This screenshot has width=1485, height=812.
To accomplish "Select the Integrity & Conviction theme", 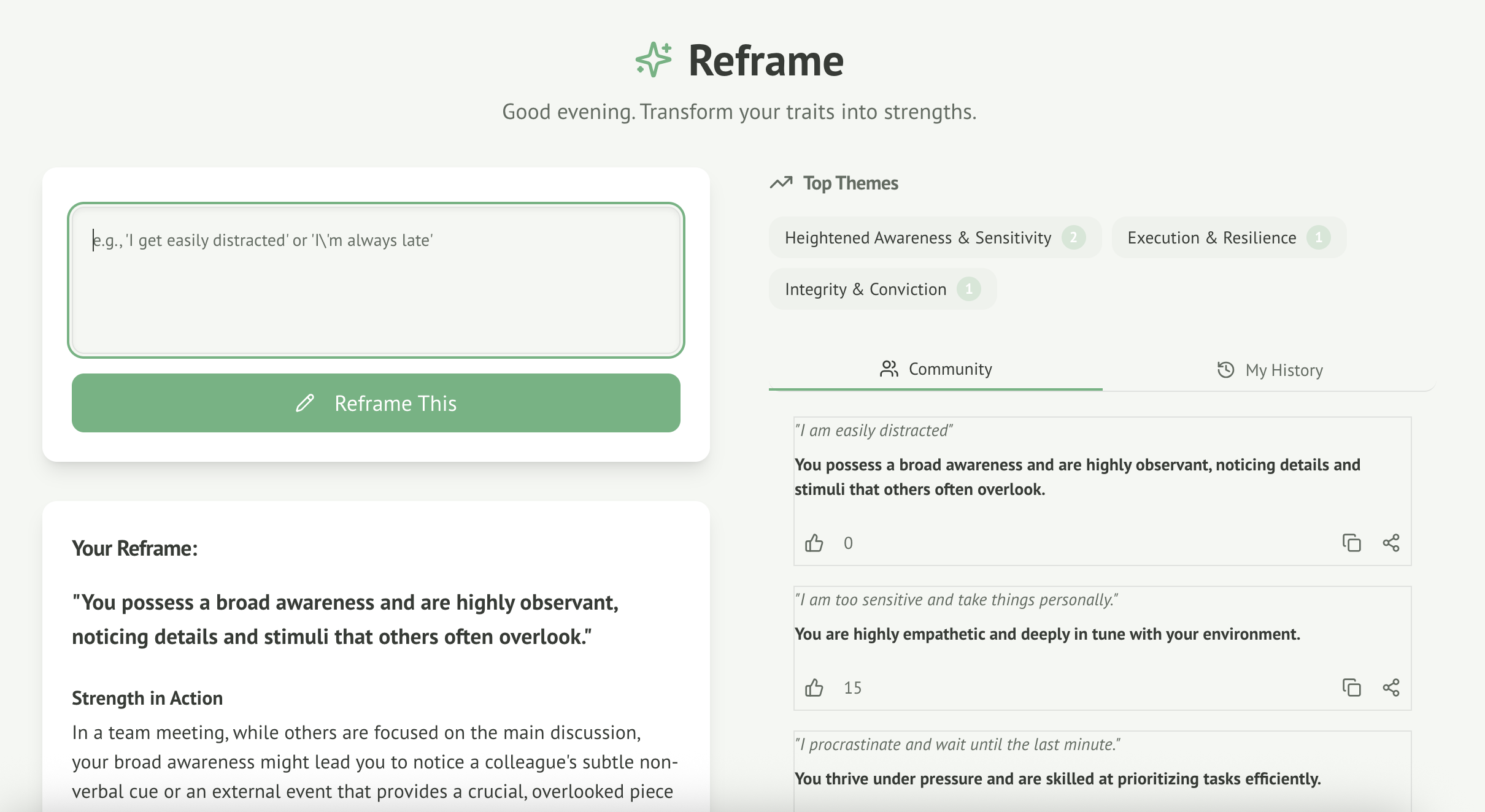I will (882, 288).
